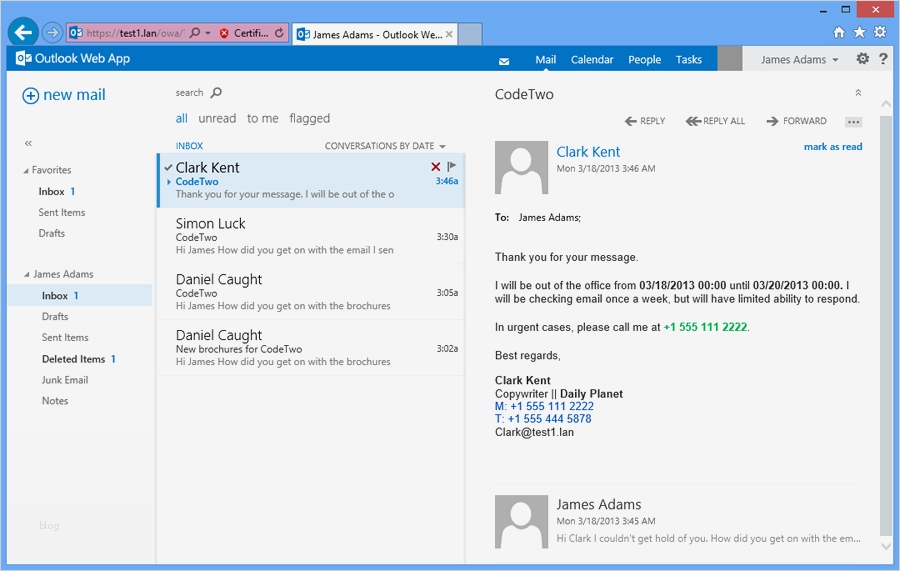Open the browser Favorites star

[859, 32]
